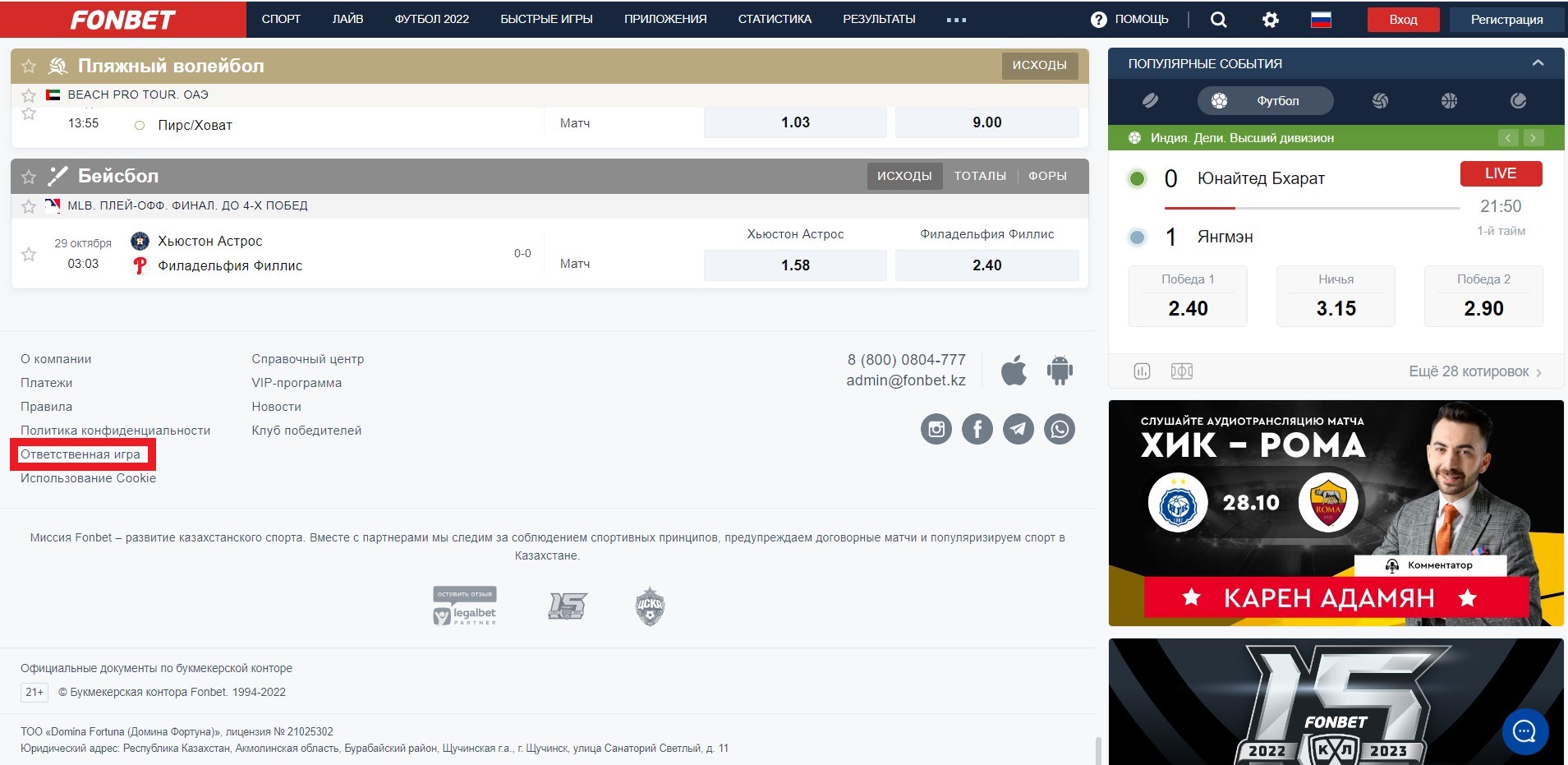1568x765 pixels.
Task: Click the Russian flag language selector
Action: [x=1321, y=20]
